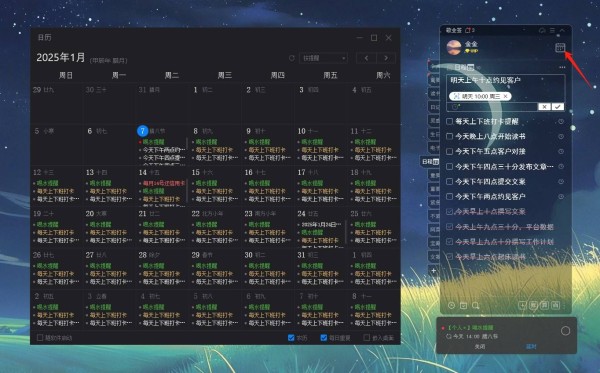This screenshot has width=600, height=373.
Task: Click the calendar refresh icon
Action: (x=292, y=58)
